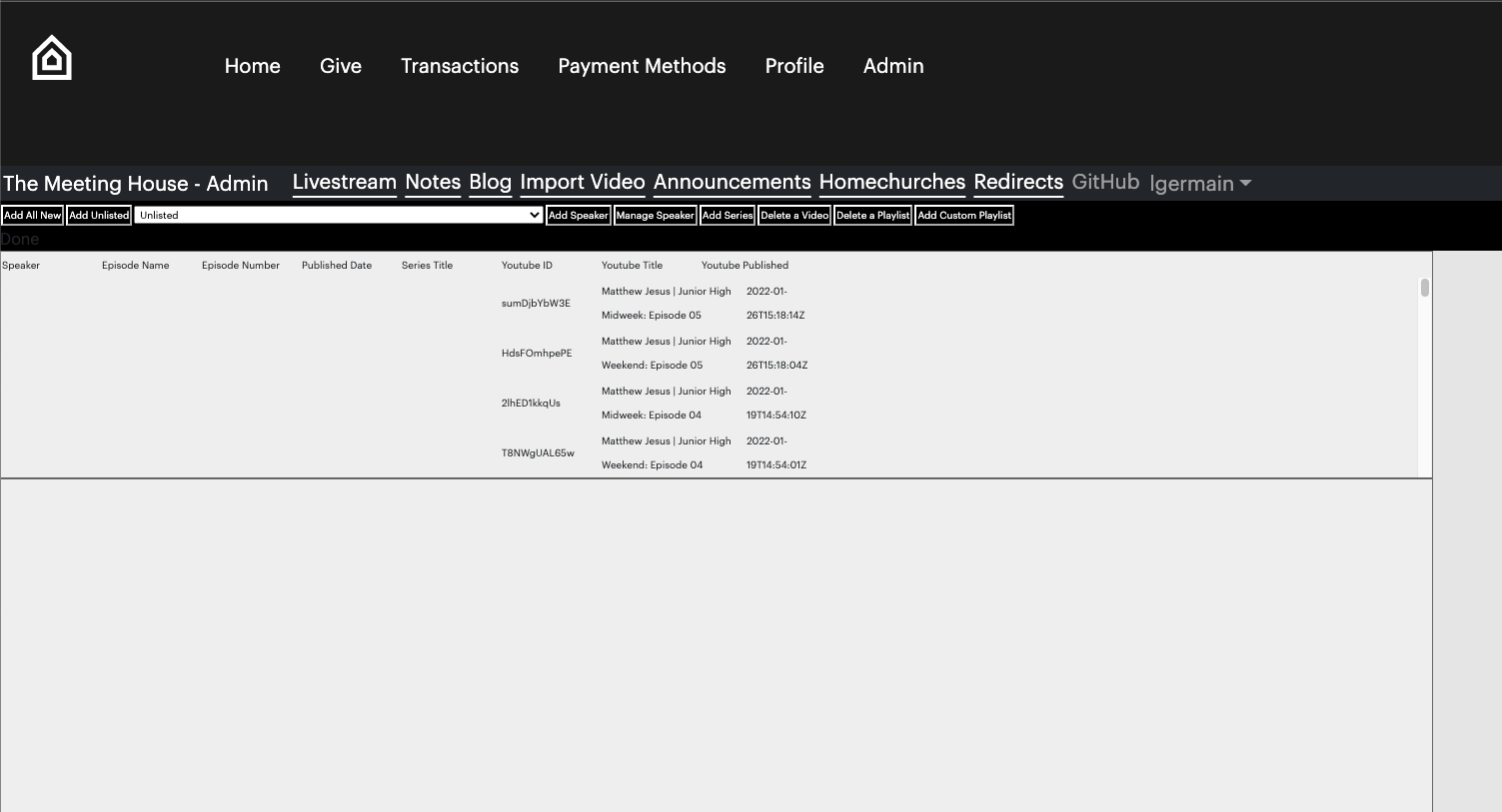The height and width of the screenshot is (812, 1502).
Task: Click the house logo icon
Action: (52, 58)
